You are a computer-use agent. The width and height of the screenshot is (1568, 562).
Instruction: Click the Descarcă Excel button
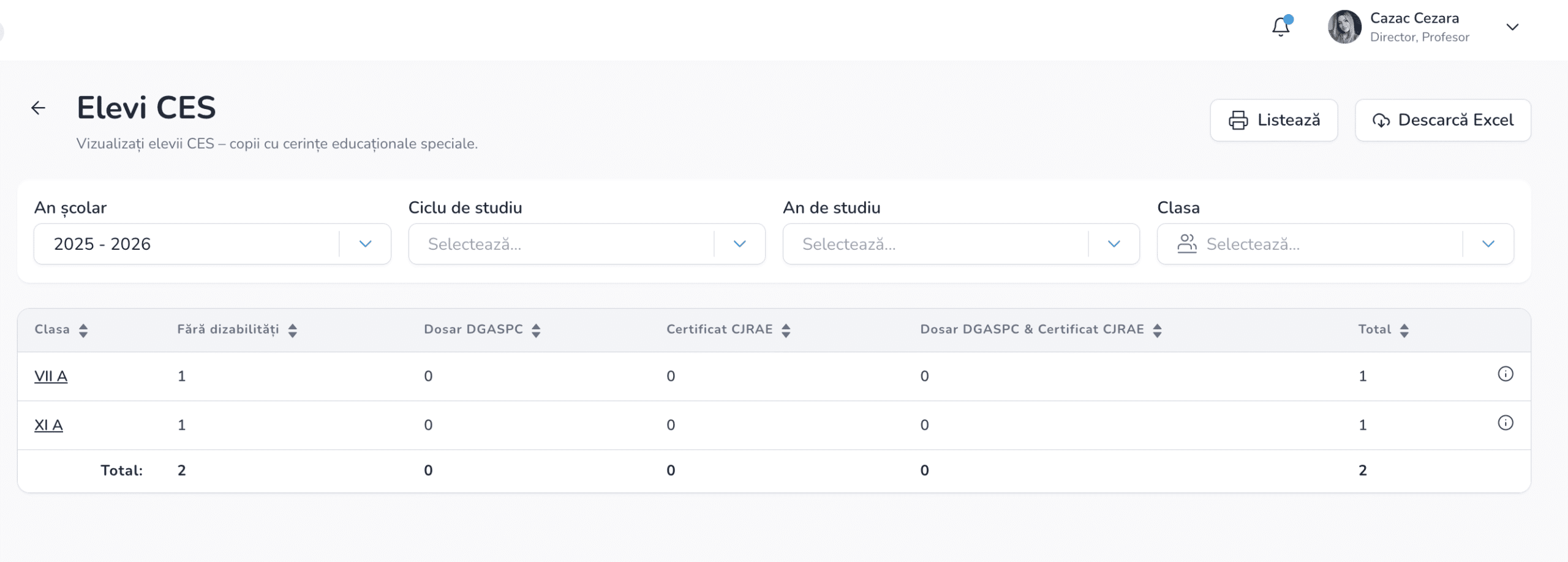click(1442, 120)
